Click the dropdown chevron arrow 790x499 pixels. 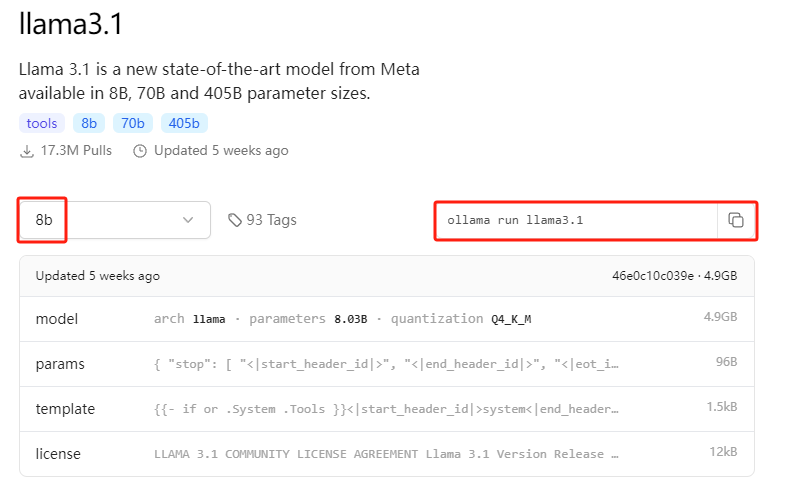pos(188,220)
